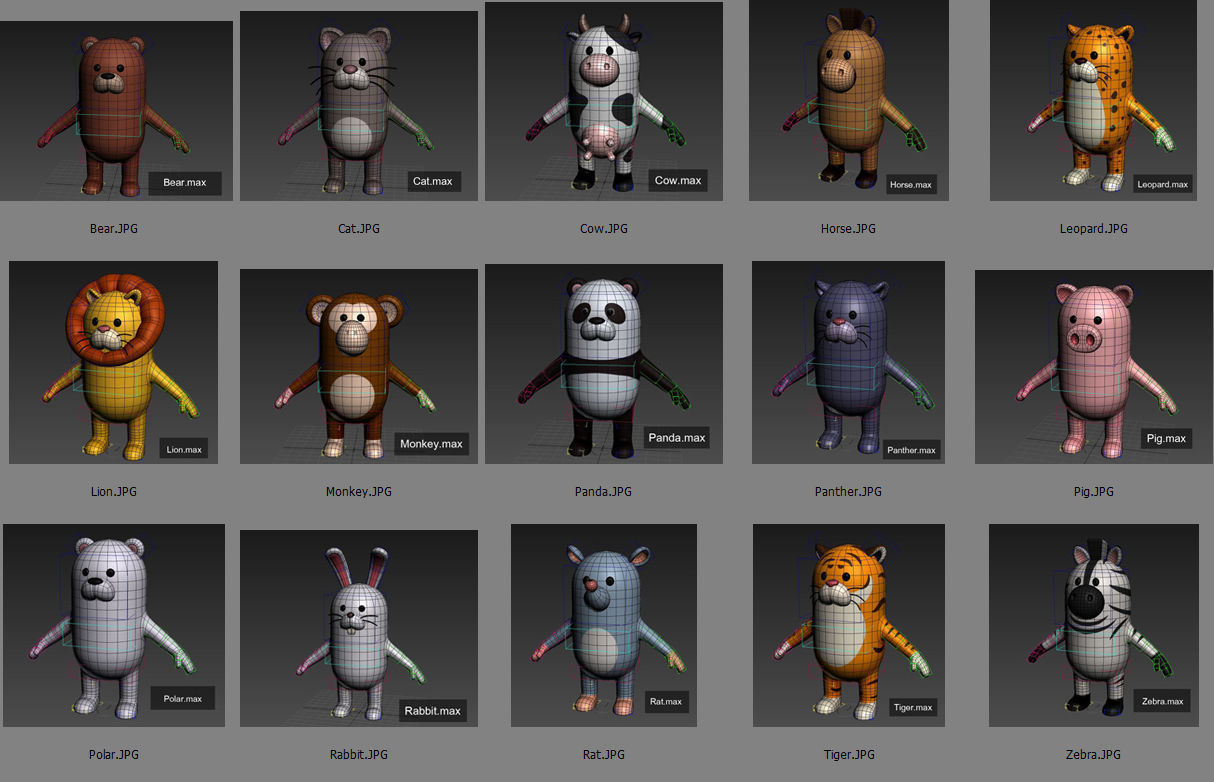1214x782 pixels.
Task: Click the Leopard.max label overlay
Action: point(1163,184)
